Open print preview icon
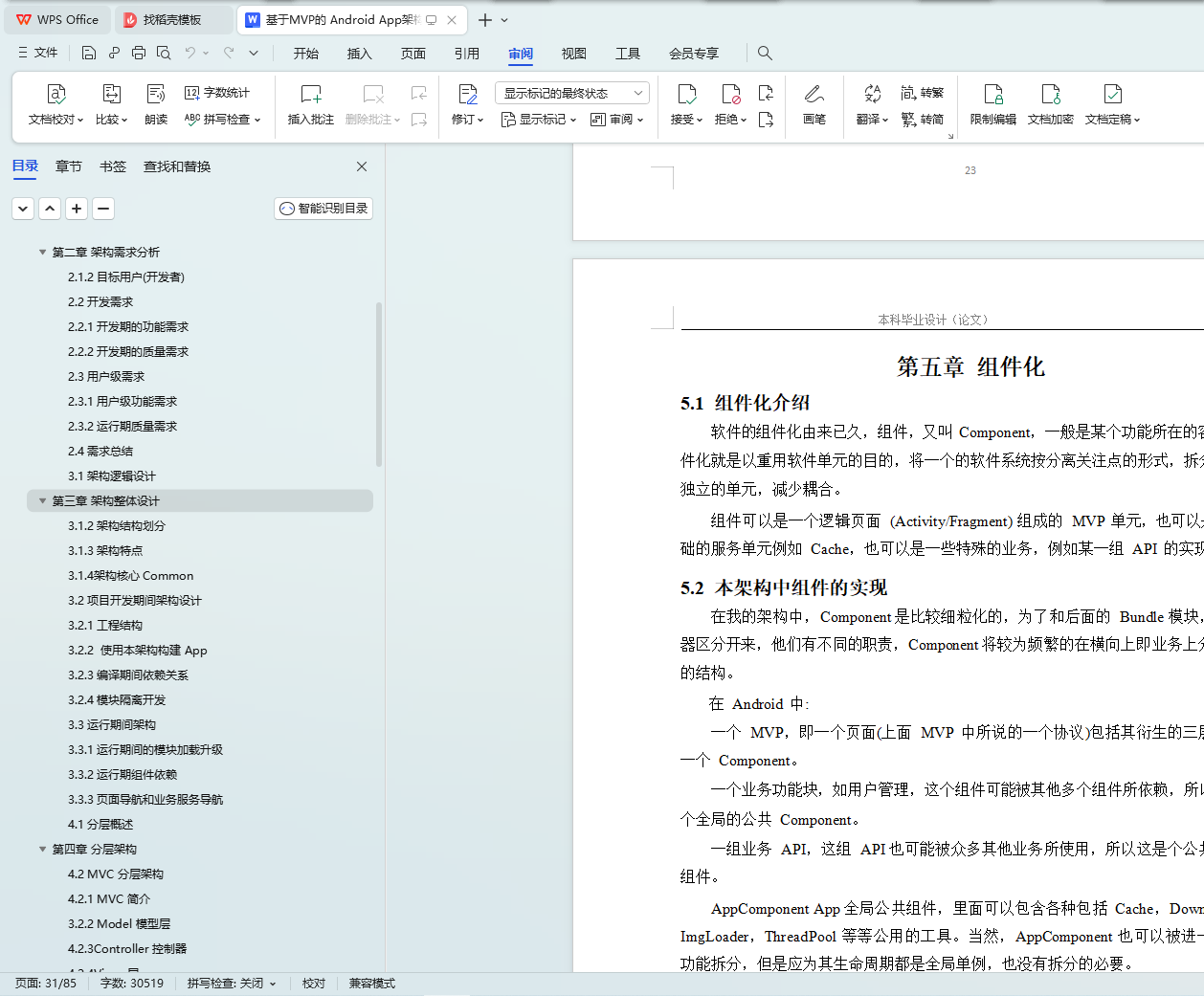Viewport: 1204px width, 996px height. (164, 53)
